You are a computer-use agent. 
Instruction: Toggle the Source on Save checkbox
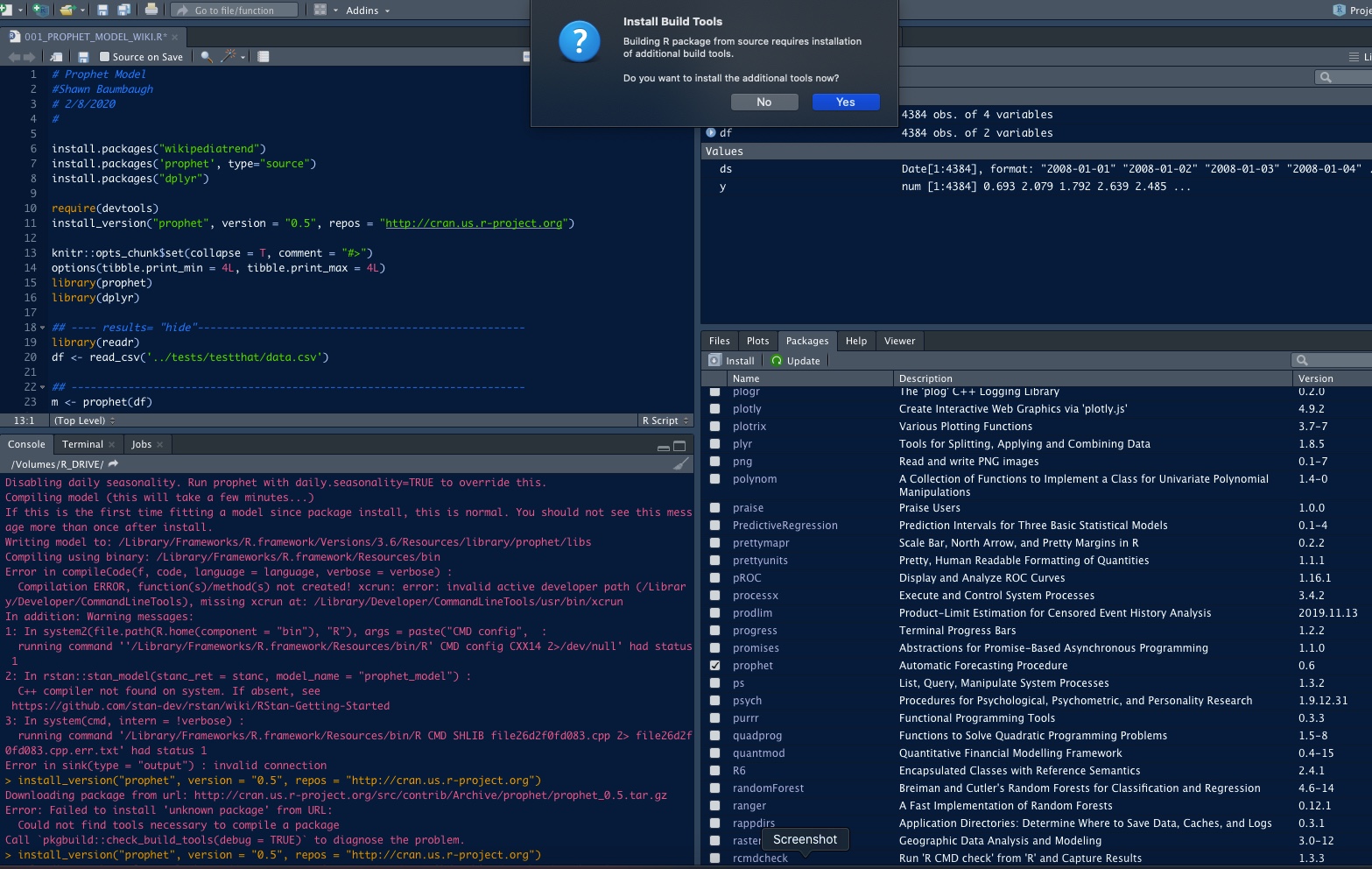(105, 56)
